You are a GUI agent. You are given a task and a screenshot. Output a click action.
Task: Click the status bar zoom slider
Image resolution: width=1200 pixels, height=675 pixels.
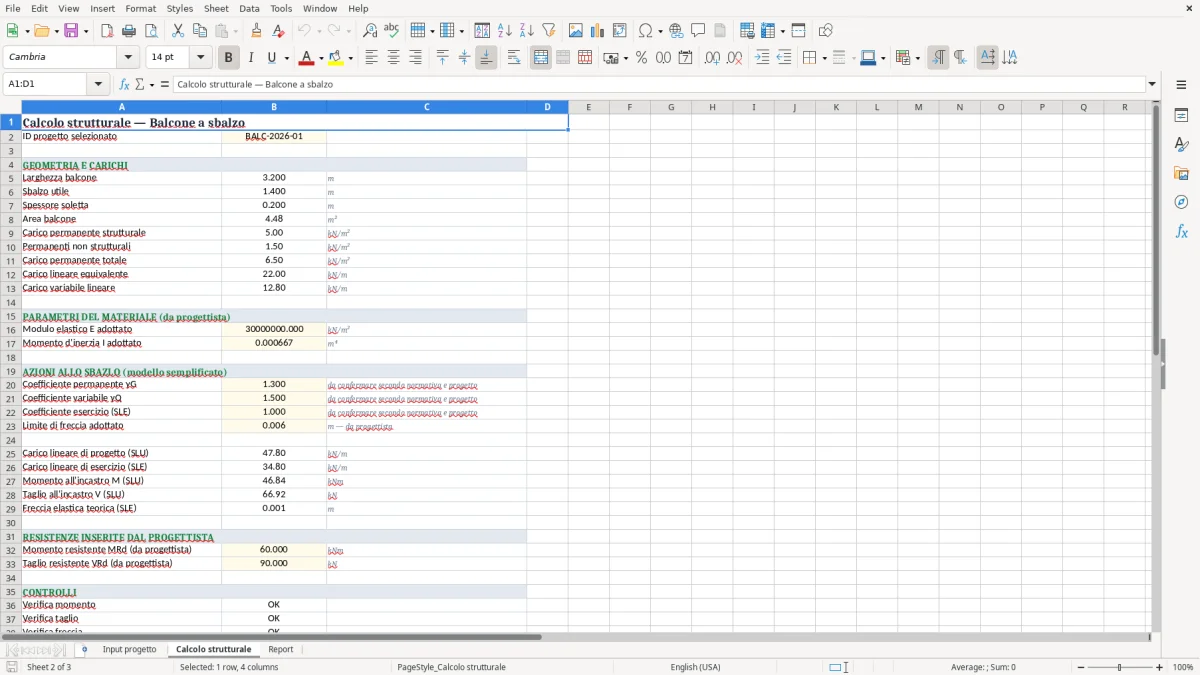tap(1119, 667)
